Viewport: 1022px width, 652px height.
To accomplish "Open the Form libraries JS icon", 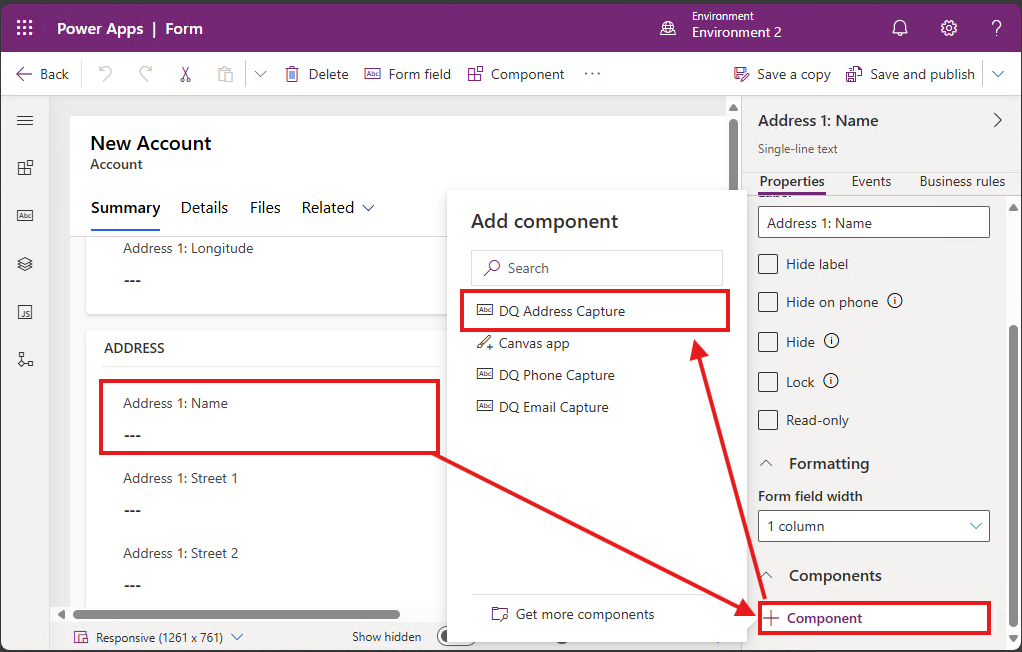I will pyautogui.click(x=25, y=312).
